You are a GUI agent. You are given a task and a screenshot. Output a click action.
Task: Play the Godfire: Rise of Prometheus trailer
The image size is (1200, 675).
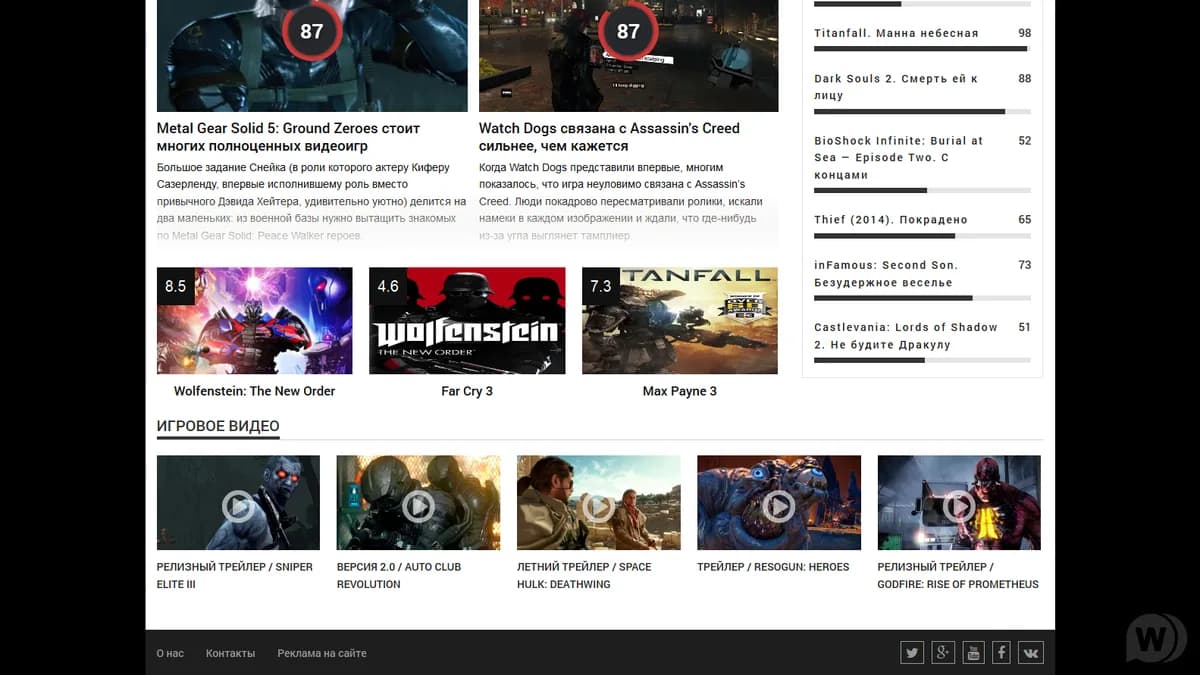pyautogui.click(x=958, y=507)
